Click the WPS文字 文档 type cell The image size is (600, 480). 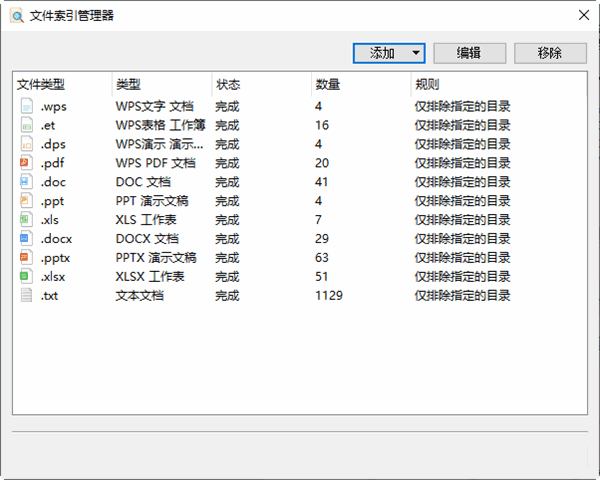[155, 106]
